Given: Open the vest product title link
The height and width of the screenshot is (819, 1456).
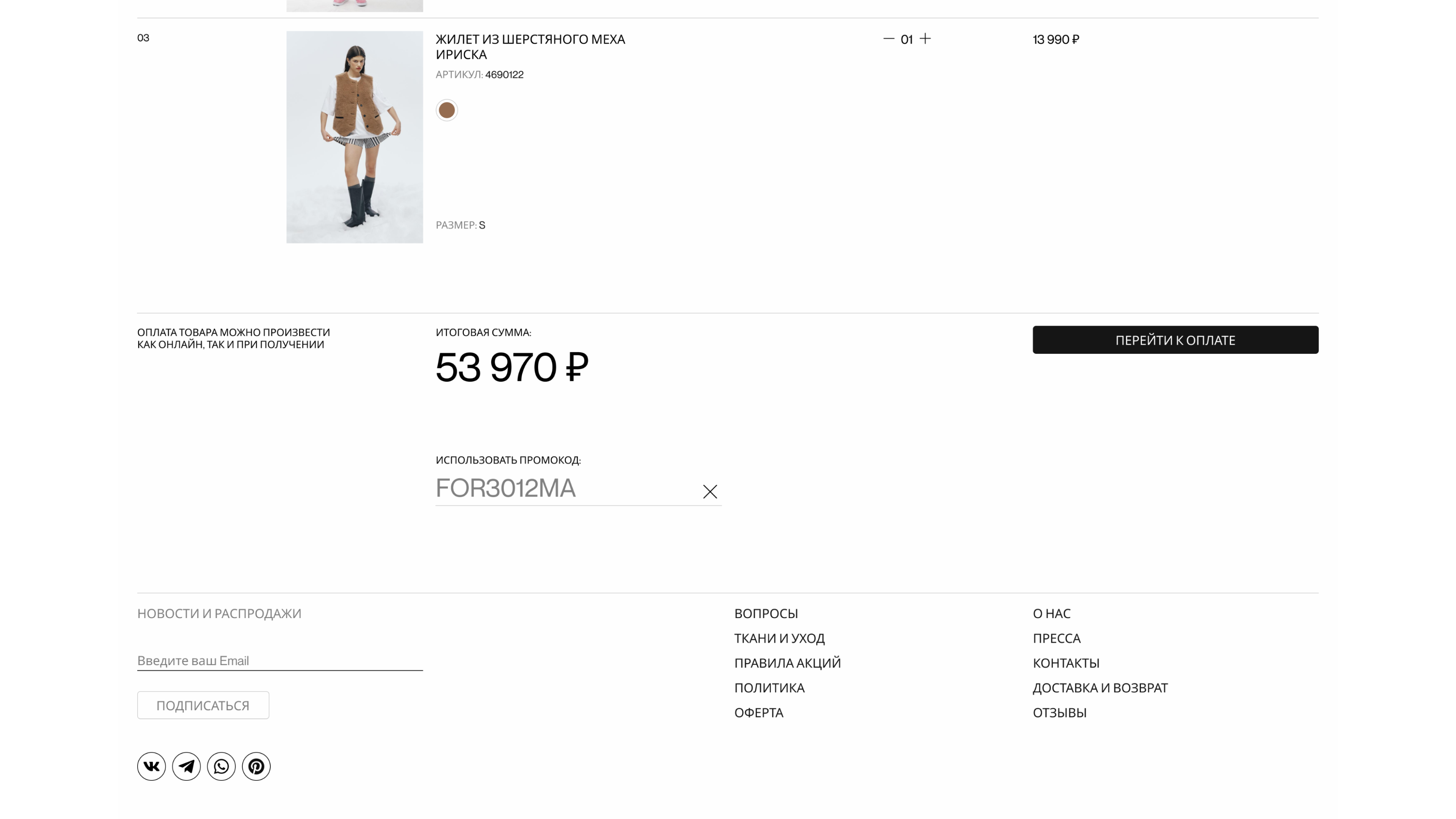Looking at the screenshot, I should [x=530, y=47].
